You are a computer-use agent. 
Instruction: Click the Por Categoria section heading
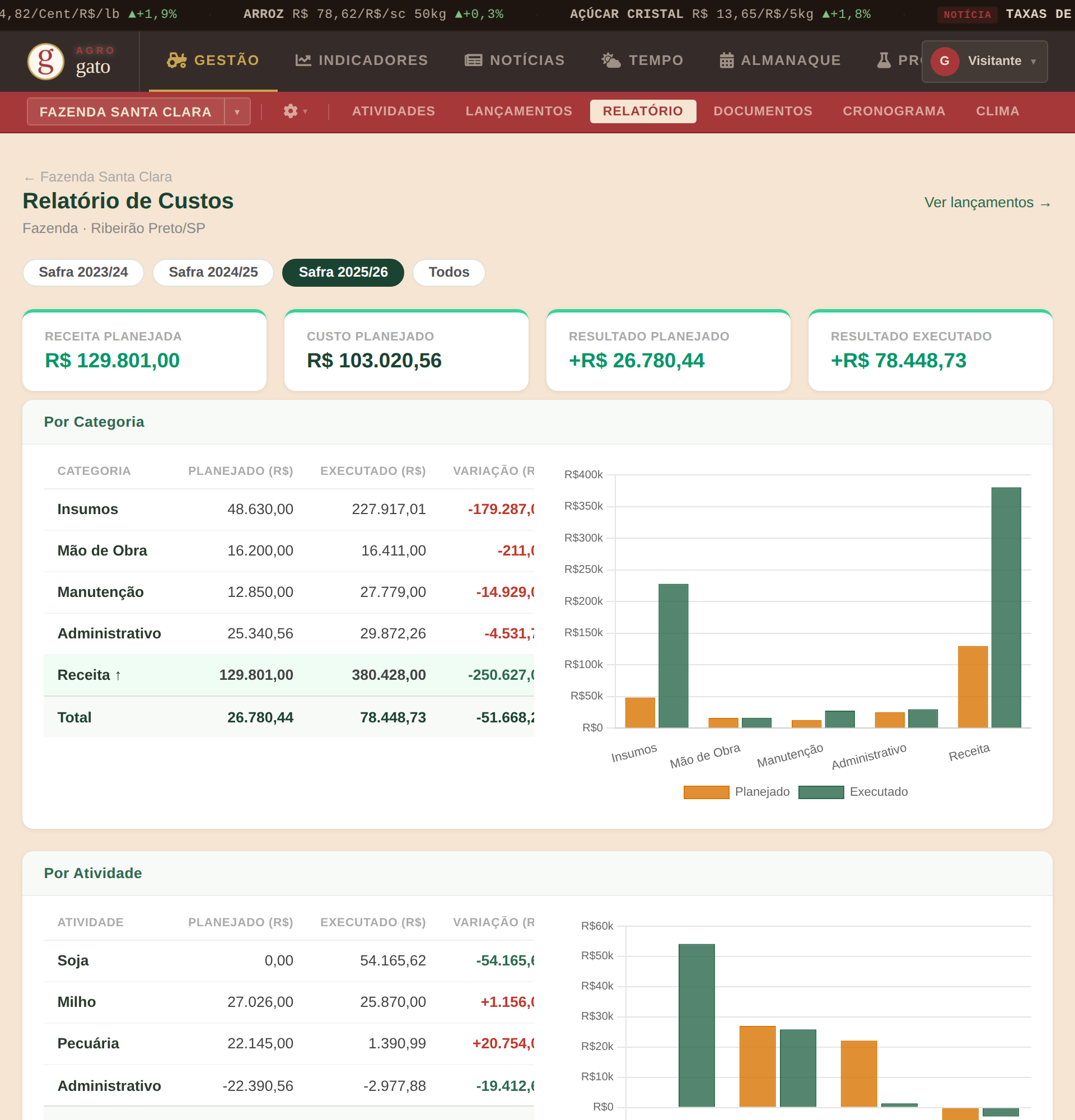pos(94,422)
